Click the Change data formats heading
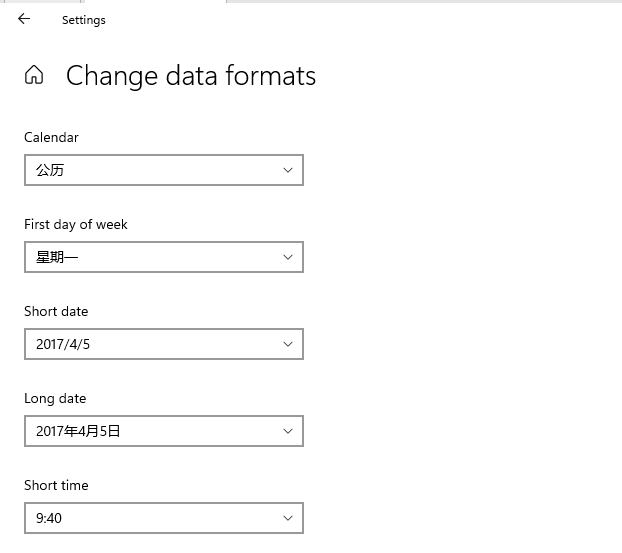This screenshot has width=622, height=553. click(x=190, y=76)
